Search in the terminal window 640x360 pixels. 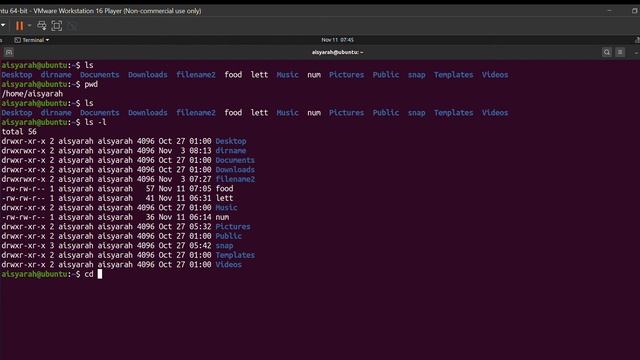607,52
